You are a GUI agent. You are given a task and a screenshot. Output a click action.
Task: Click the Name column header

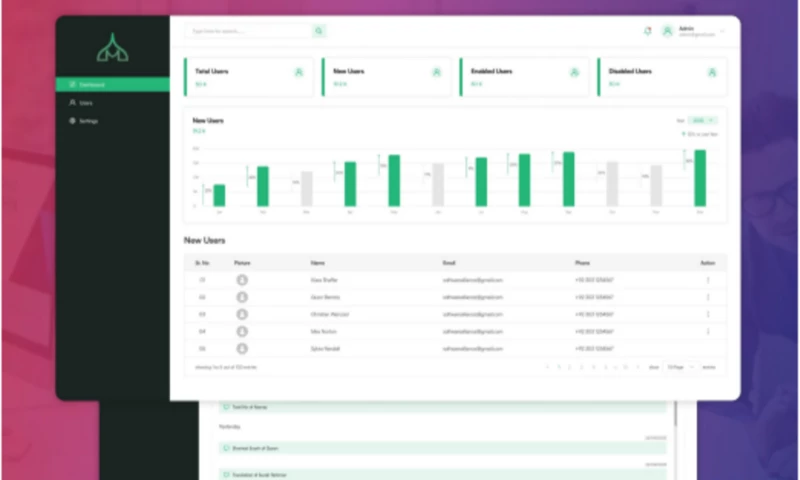point(317,263)
